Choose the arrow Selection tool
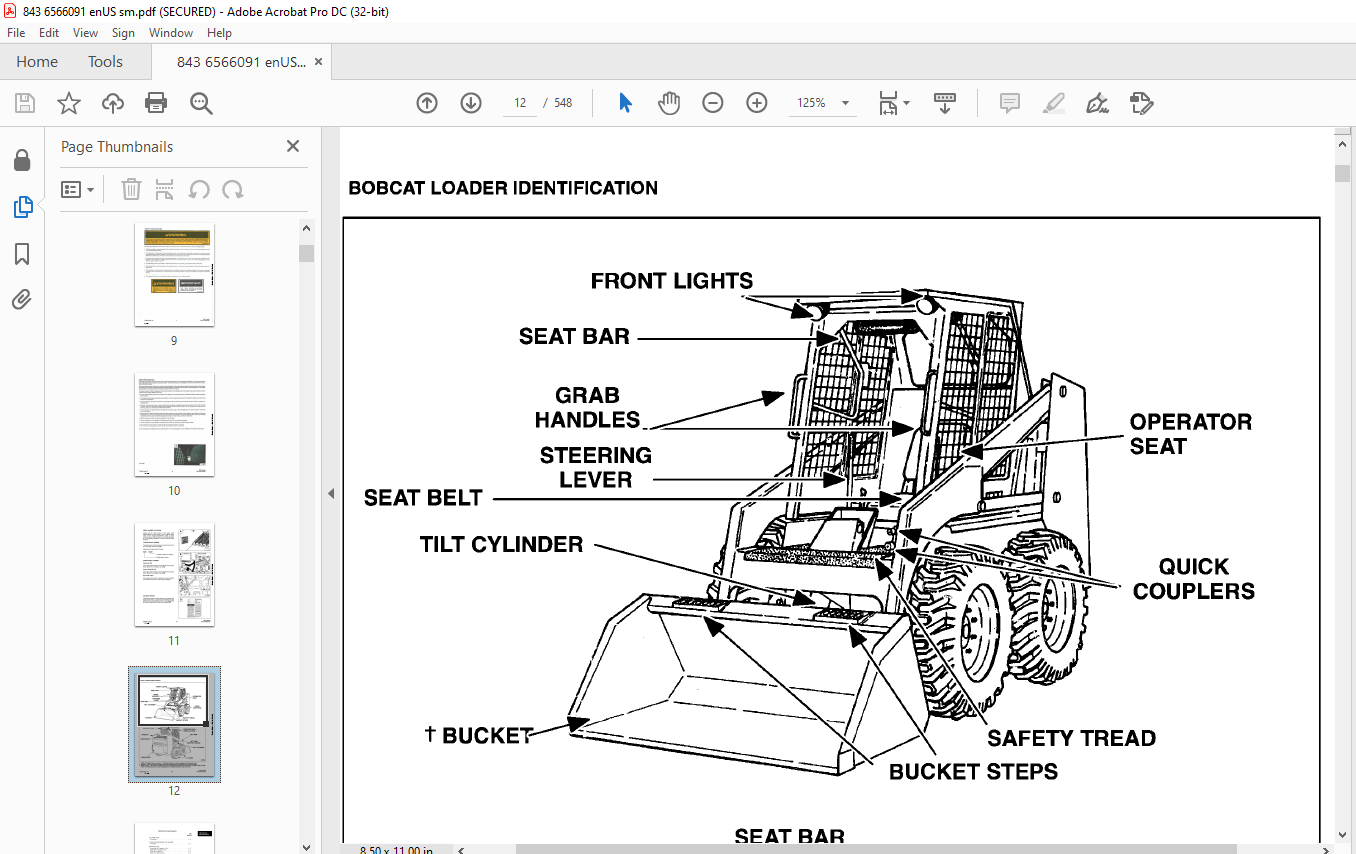Image resolution: width=1356 pixels, height=854 pixels. (625, 103)
